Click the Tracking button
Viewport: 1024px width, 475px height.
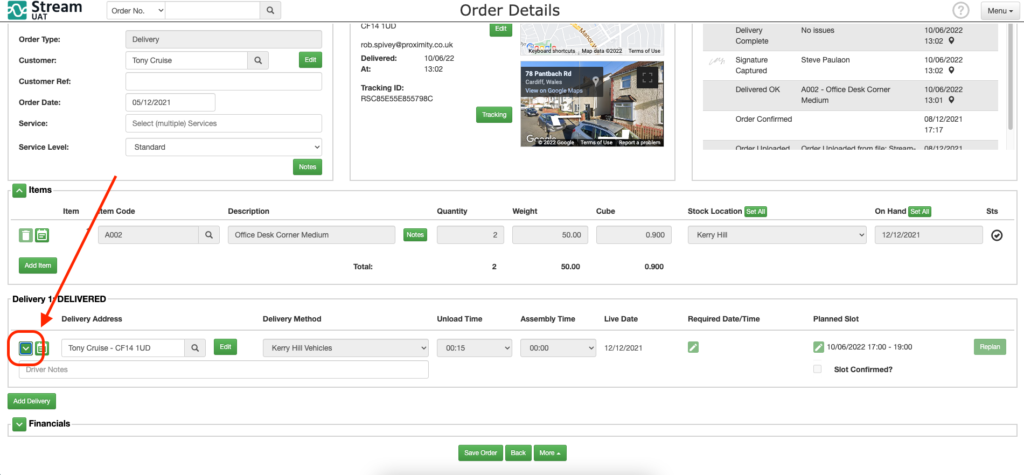494,115
